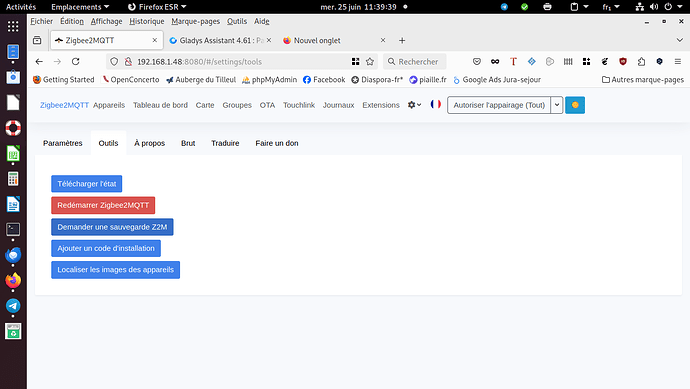This screenshot has height=389, width=690.
Task: Open the Zigbee2MQTT settings gear menu
Action: point(414,105)
